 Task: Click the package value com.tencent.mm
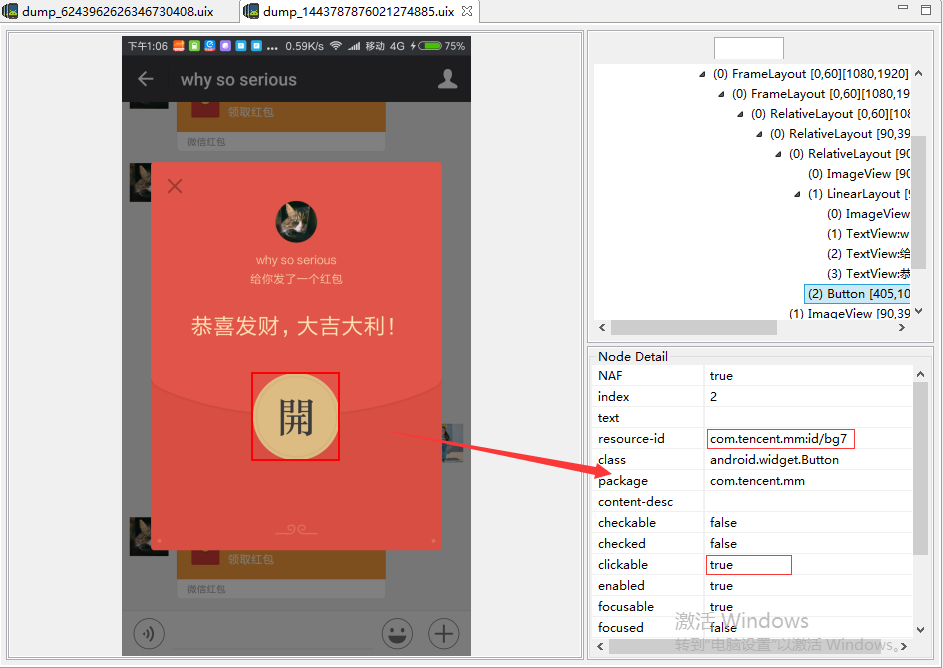coord(757,481)
